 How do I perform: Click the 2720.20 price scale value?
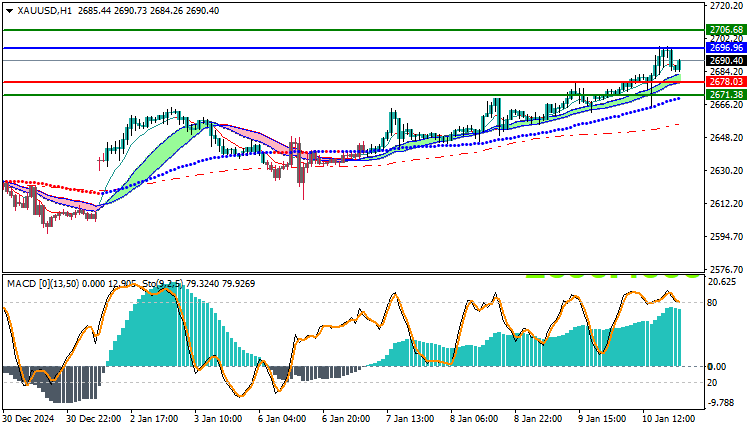(x=727, y=6)
